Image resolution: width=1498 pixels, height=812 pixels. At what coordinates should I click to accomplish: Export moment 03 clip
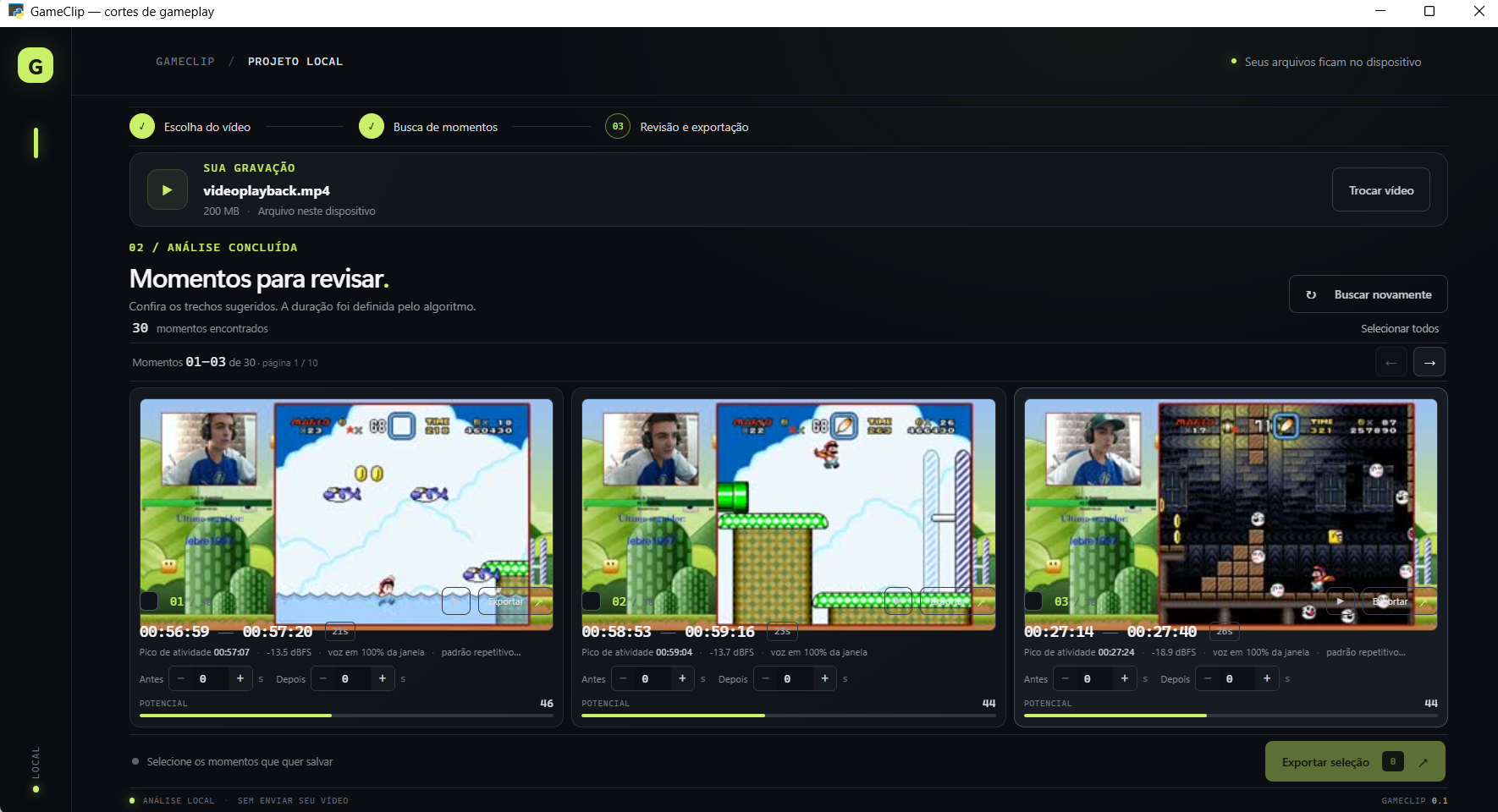[1399, 601]
